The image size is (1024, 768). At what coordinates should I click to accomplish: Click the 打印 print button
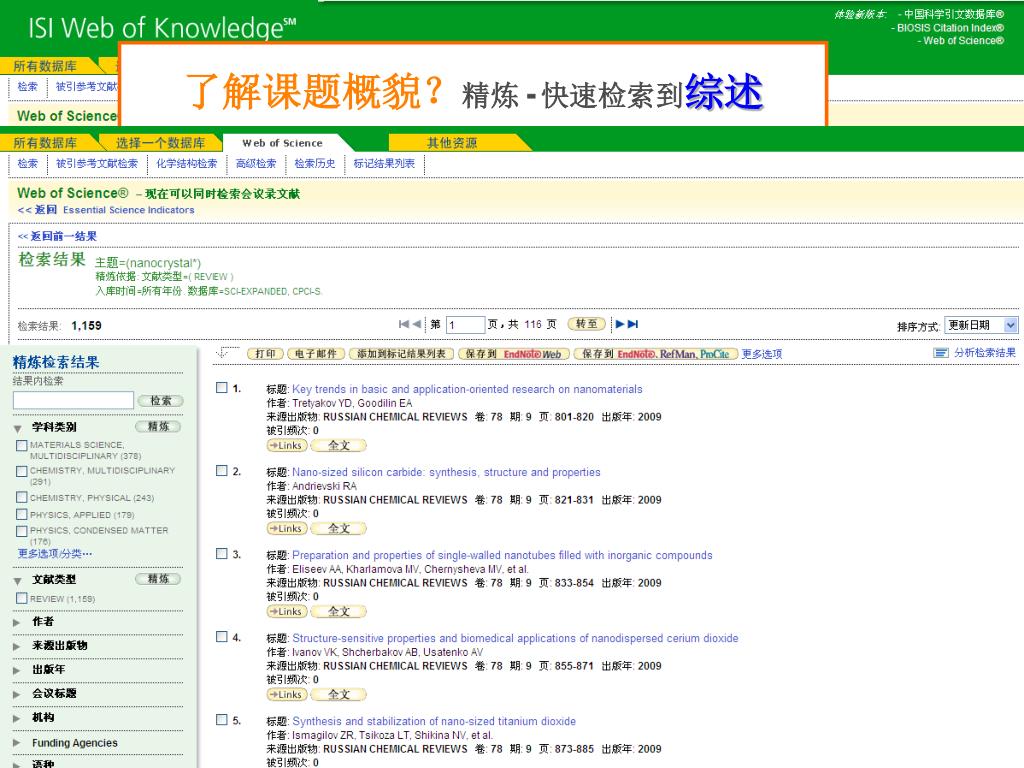click(x=265, y=353)
